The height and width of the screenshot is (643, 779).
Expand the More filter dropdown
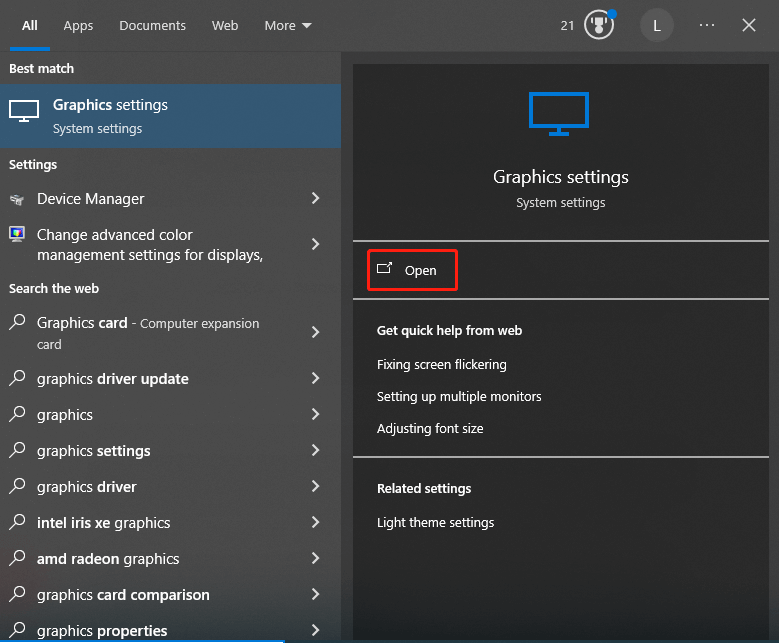pyautogui.click(x=288, y=25)
